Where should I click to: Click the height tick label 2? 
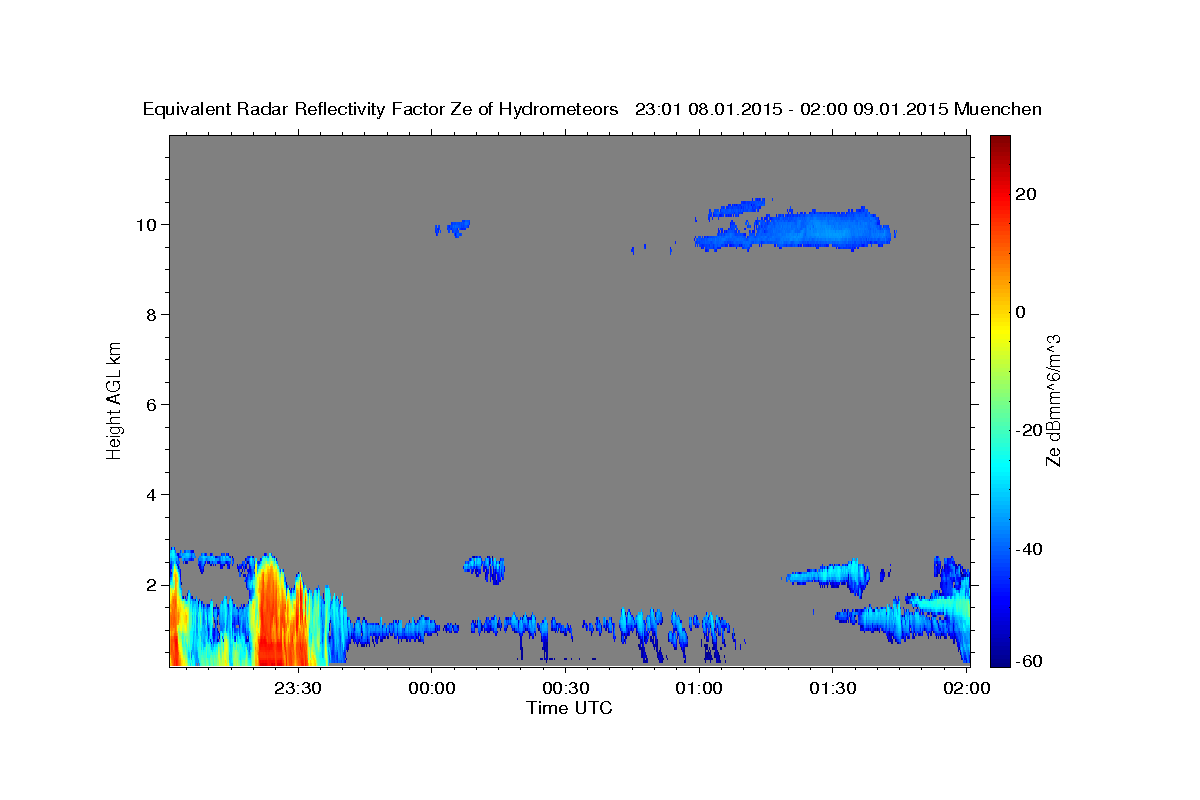[152, 585]
